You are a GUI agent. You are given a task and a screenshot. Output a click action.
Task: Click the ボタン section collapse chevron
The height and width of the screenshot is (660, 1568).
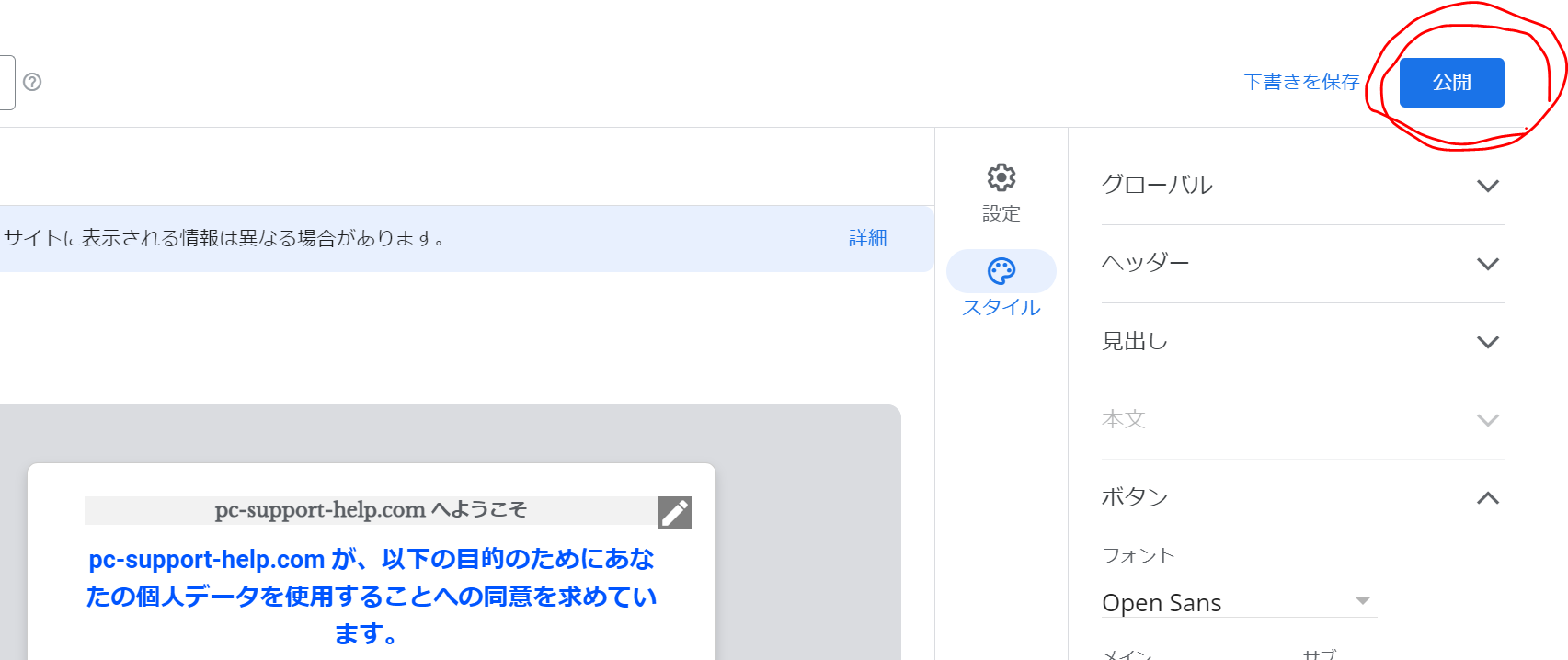[1487, 498]
